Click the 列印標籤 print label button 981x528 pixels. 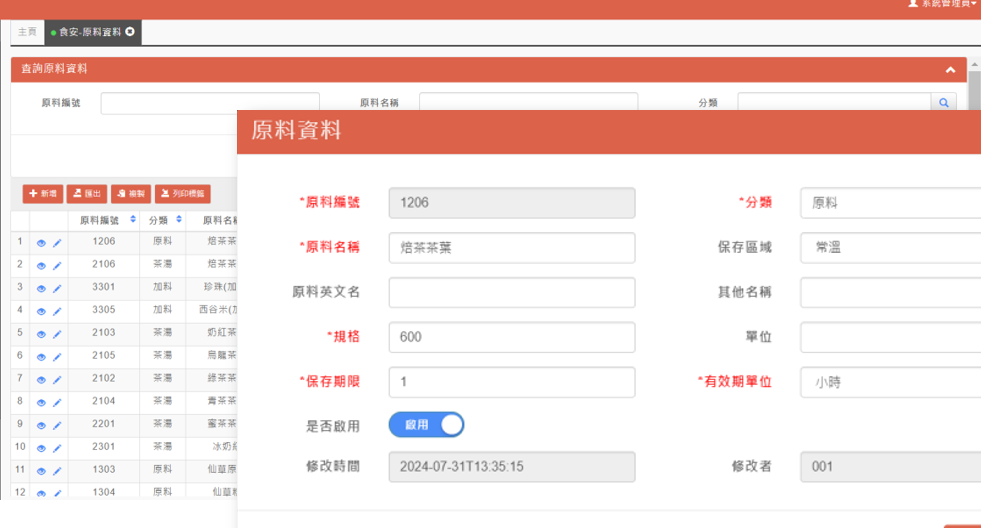click(183, 194)
